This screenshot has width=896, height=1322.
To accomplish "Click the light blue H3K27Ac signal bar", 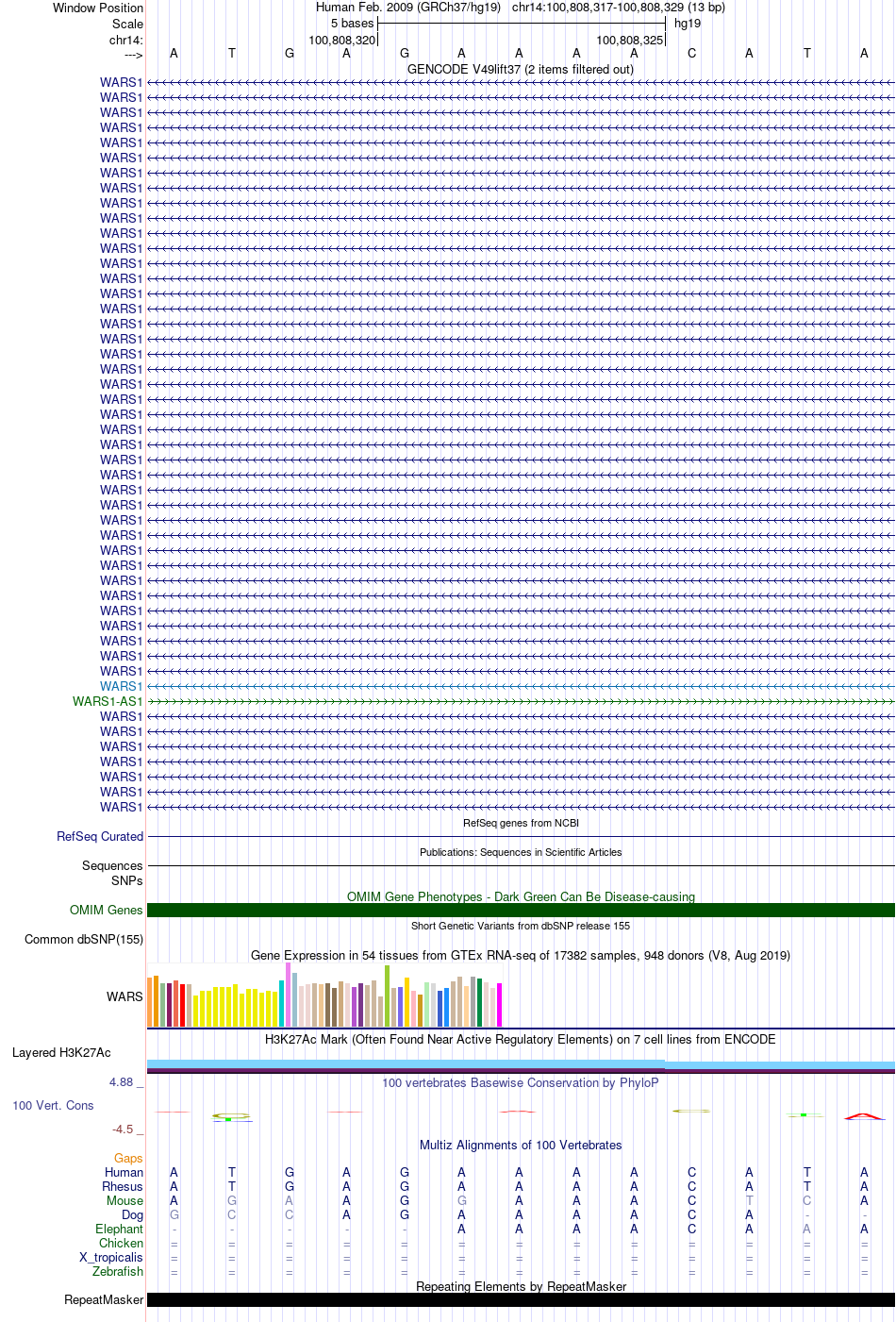I will coord(521,1065).
